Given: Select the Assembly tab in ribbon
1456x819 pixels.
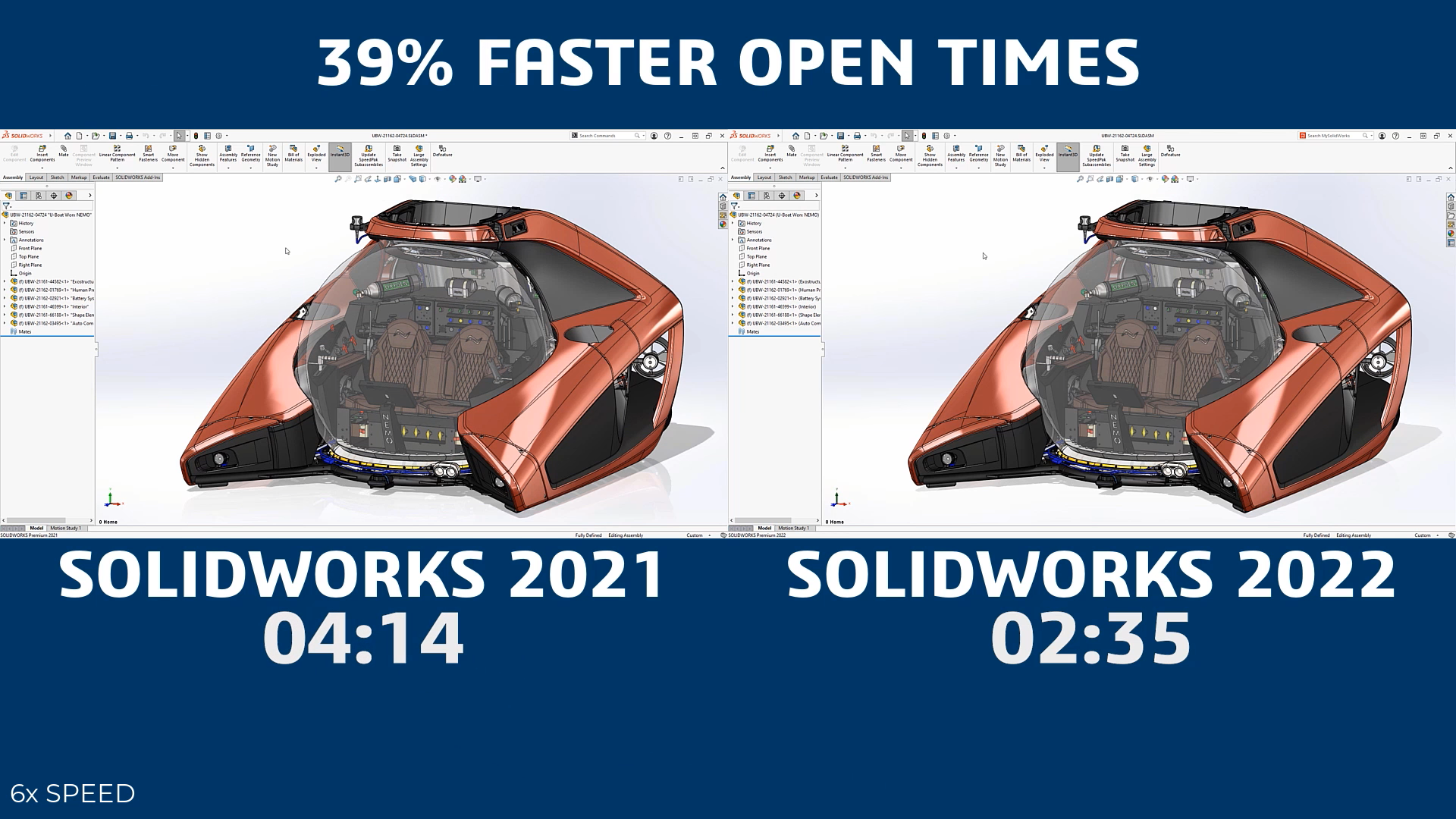Looking at the screenshot, I should coord(12,177).
